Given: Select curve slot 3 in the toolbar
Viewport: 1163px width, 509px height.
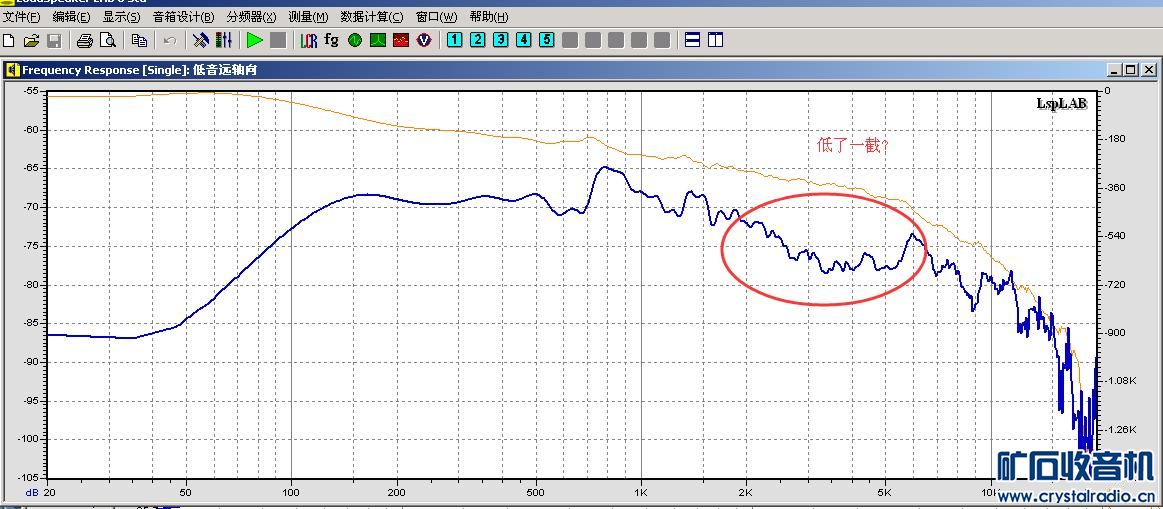Looking at the screenshot, I should point(501,40).
